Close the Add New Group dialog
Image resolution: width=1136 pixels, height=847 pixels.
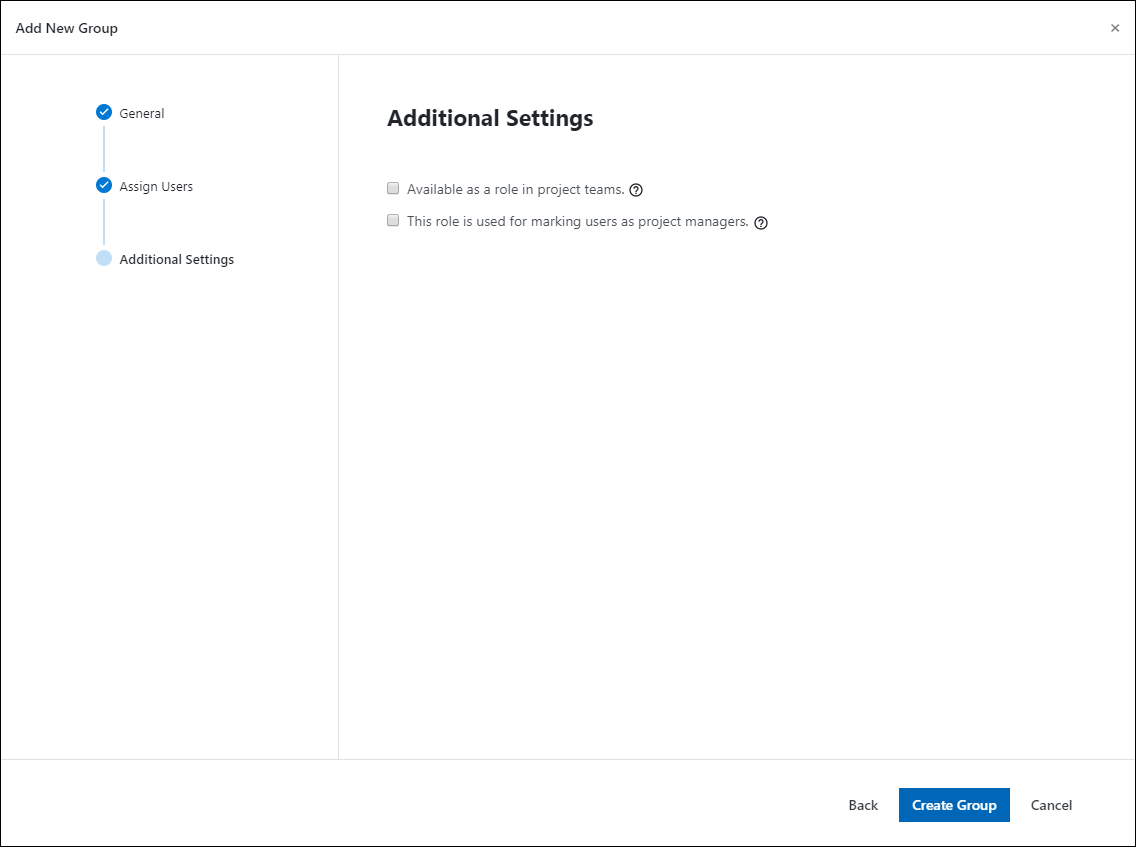click(1115, 28)
